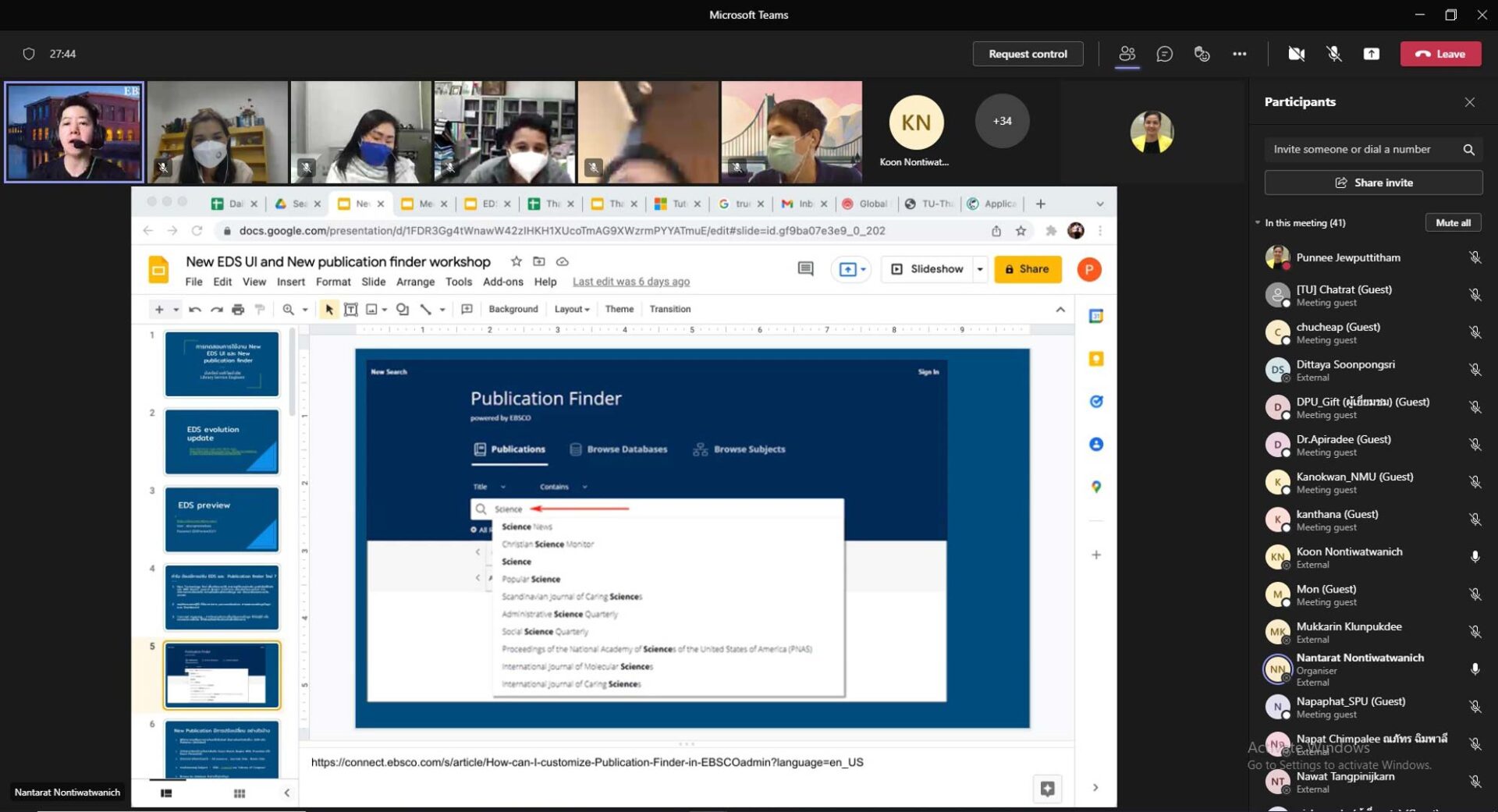The image size is (1498, 812).
Task: Select the presenter's video thumbnail
Action: click(x=74, y=133)
